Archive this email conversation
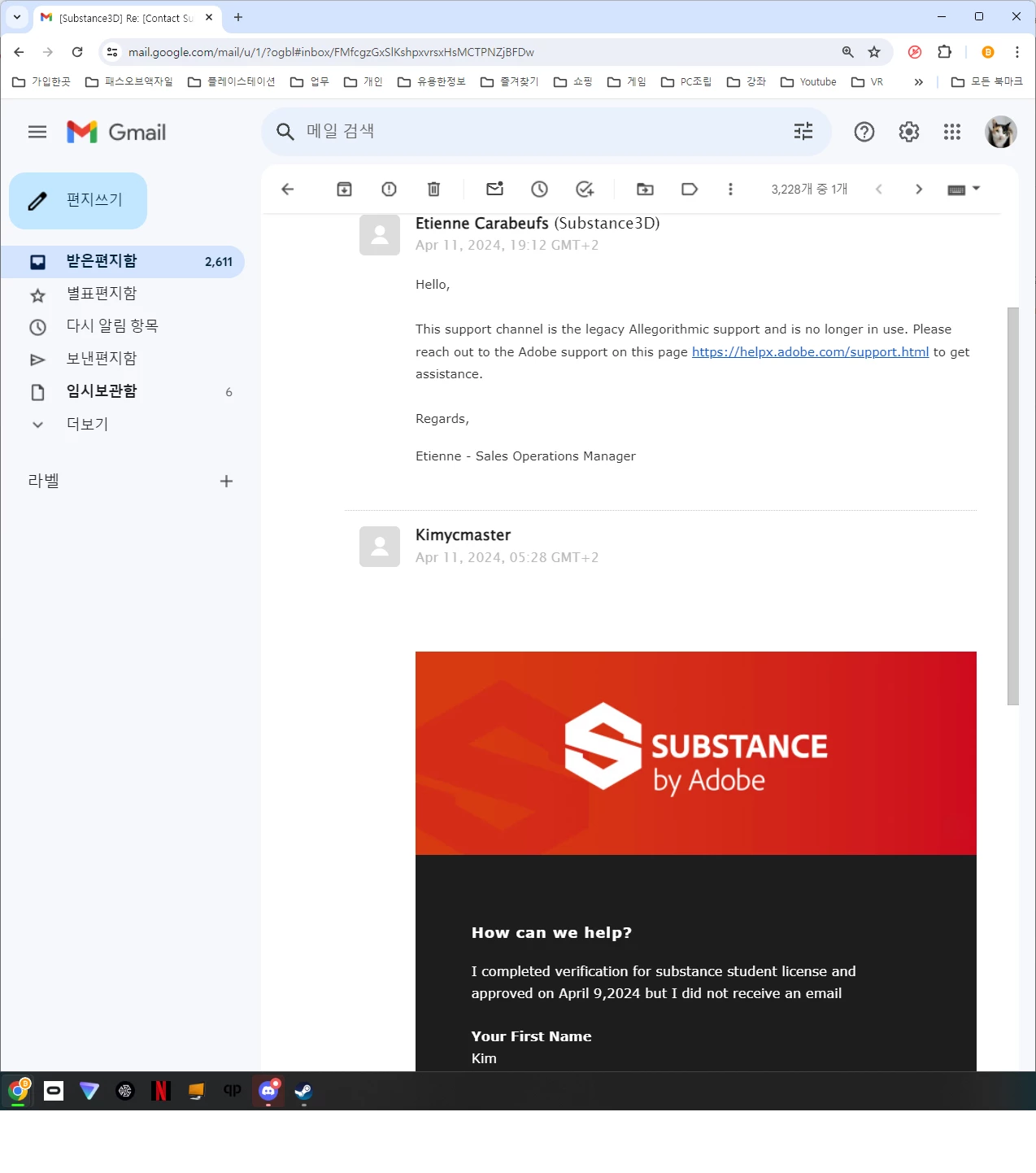Screen dimensions: 1036x1173 [x=344, y=190]
